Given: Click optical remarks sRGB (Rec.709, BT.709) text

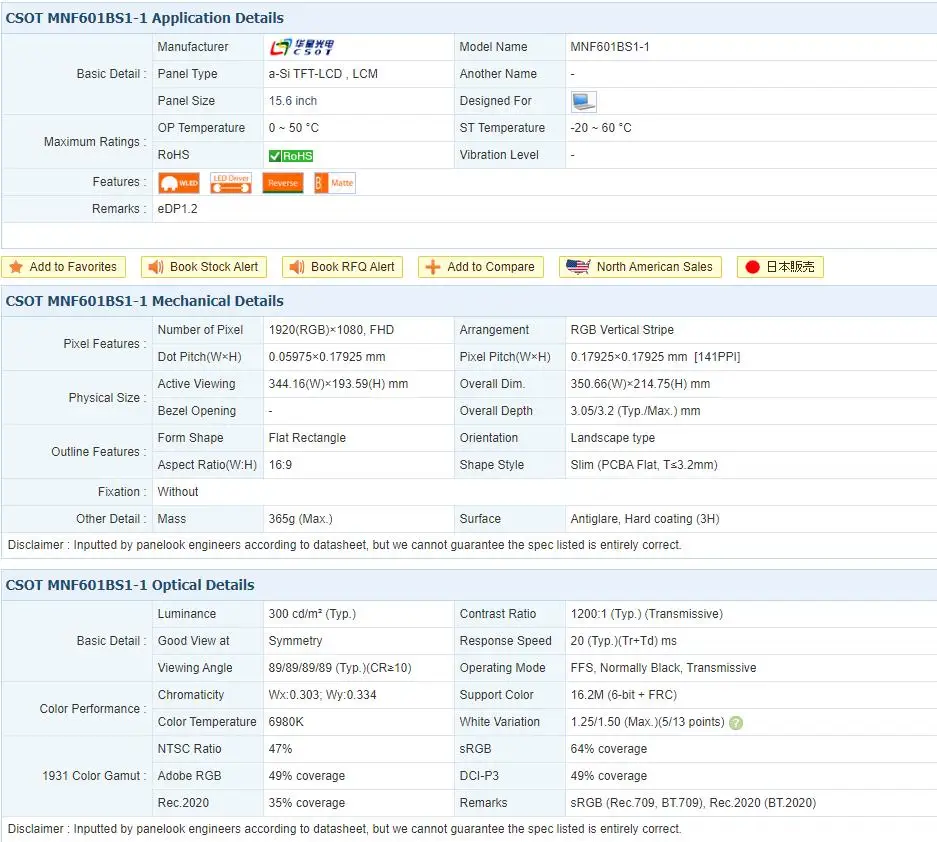Looking at the screenshot, I should tap(693, 803).
